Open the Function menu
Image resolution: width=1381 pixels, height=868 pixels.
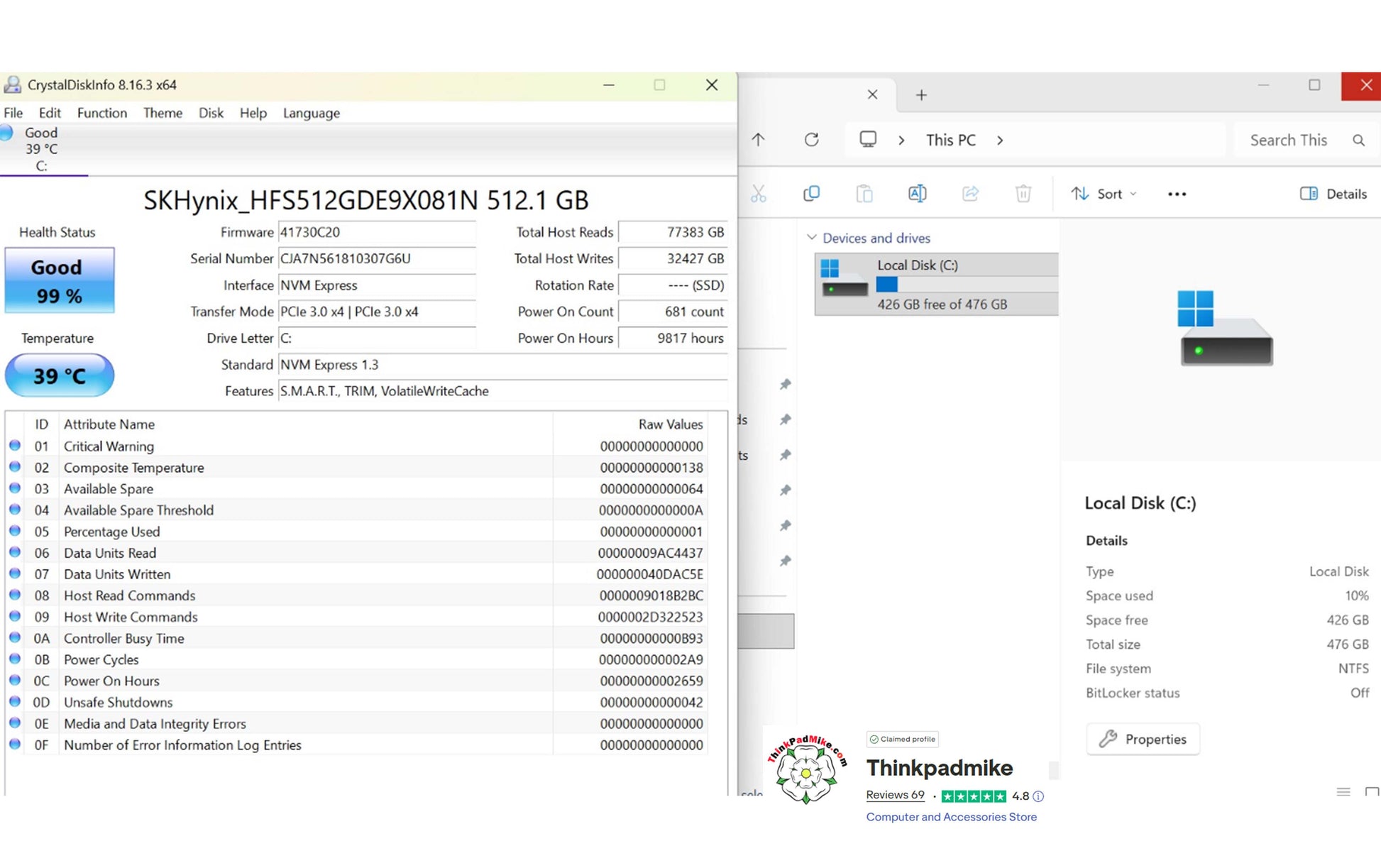tap(101, 113)
